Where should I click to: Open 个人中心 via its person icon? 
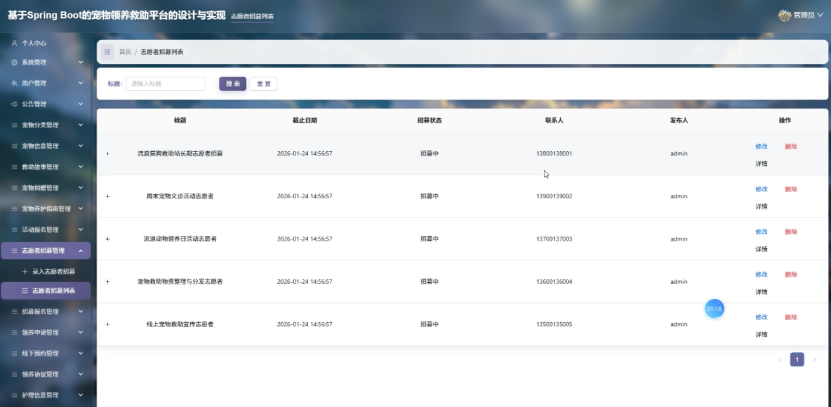pos(14,43)
